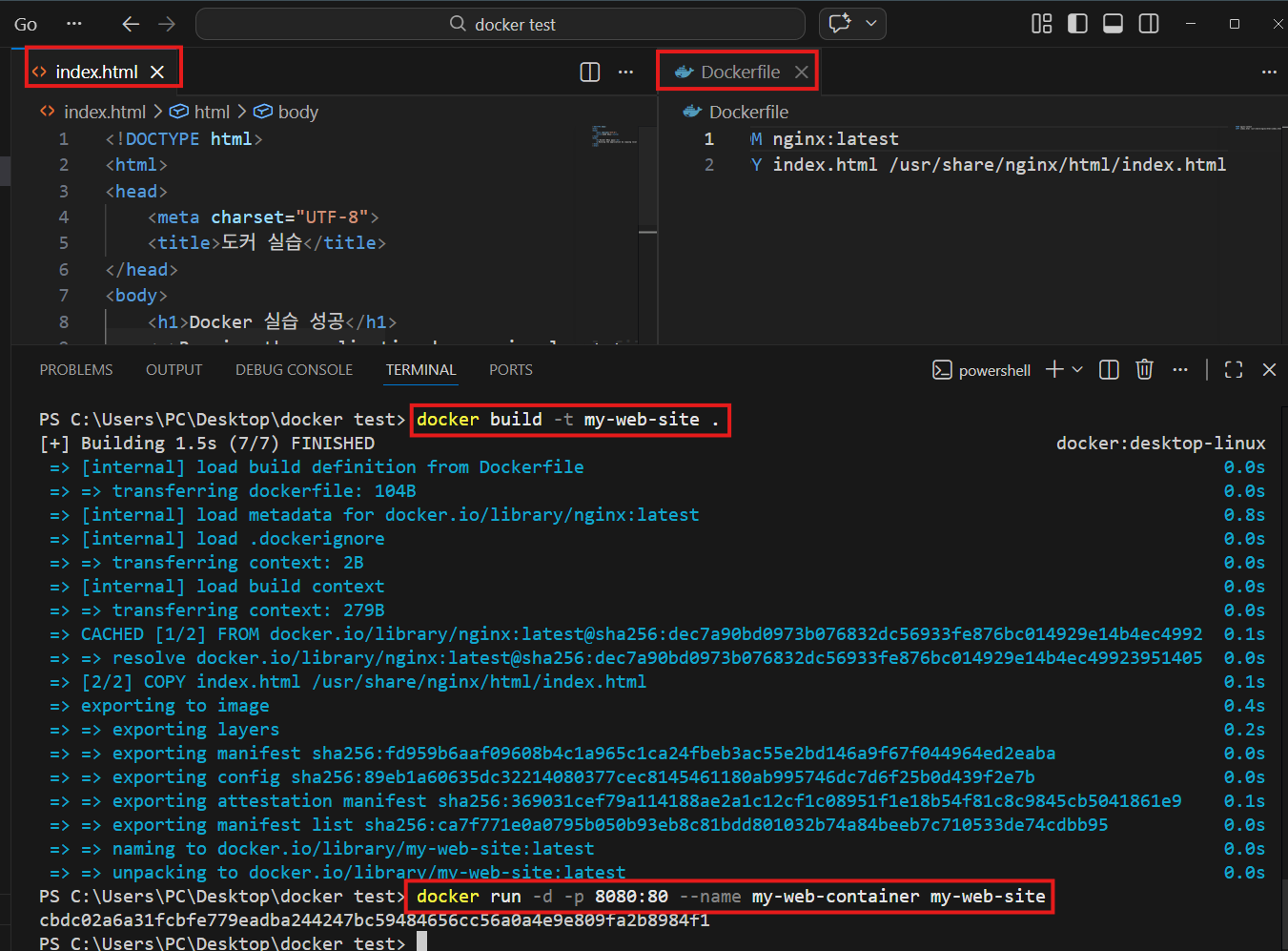This screenshot has height=951, width=1288.
Task: Click the 'load .dockerignore' terminal line
Action: pos(217,539)
